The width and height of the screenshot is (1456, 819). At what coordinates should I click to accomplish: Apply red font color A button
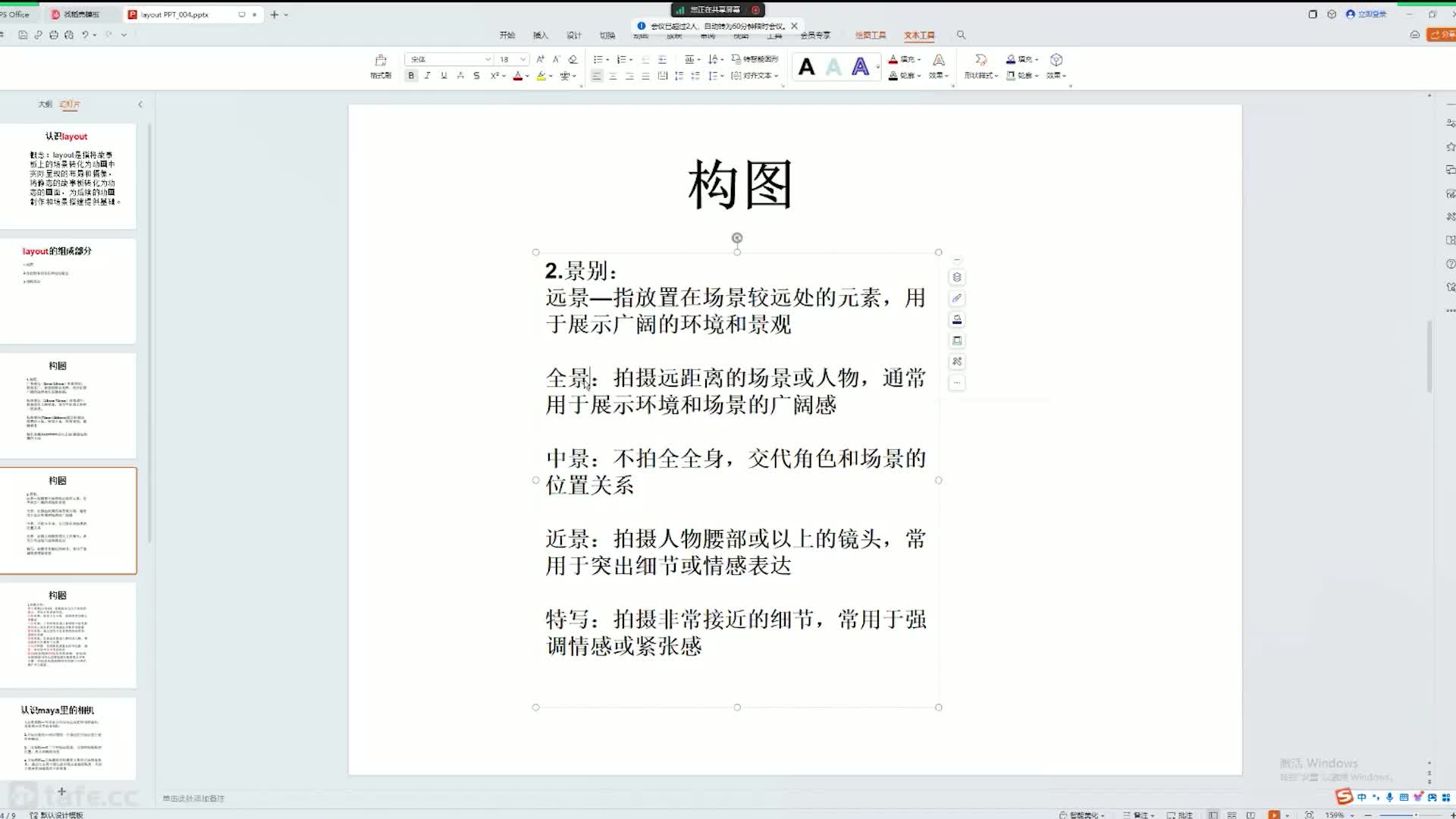517,76
